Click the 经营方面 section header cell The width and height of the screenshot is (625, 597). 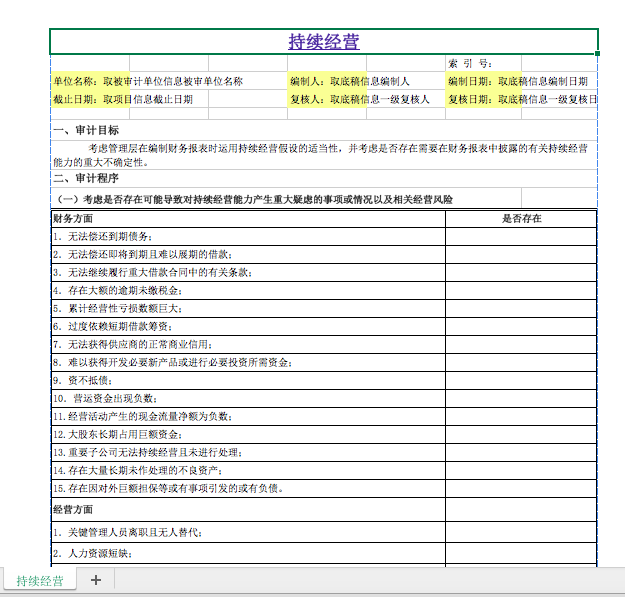248,509
